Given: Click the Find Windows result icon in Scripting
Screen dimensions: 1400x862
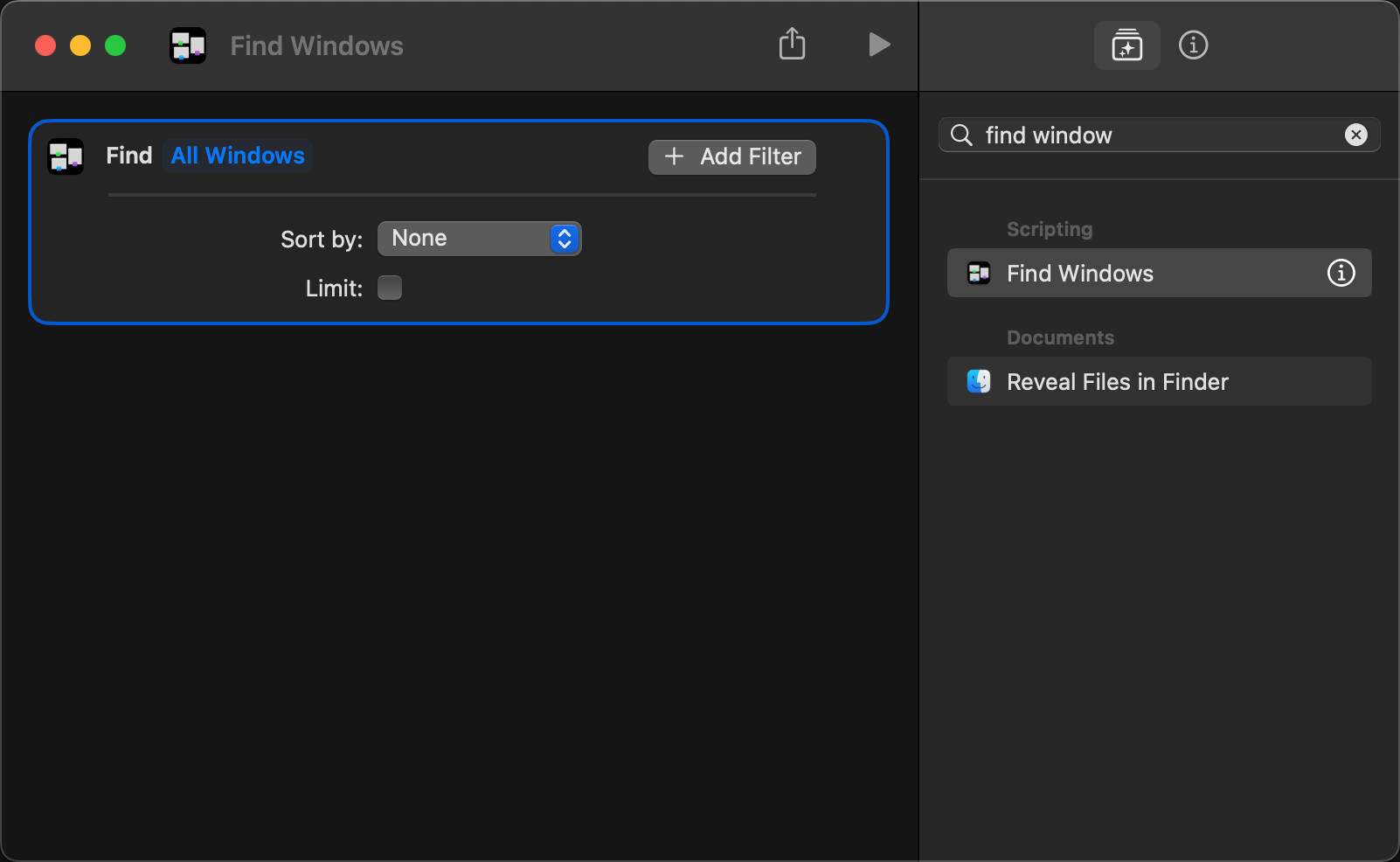Looking at the screenshot, I should (x=979, y=273).
